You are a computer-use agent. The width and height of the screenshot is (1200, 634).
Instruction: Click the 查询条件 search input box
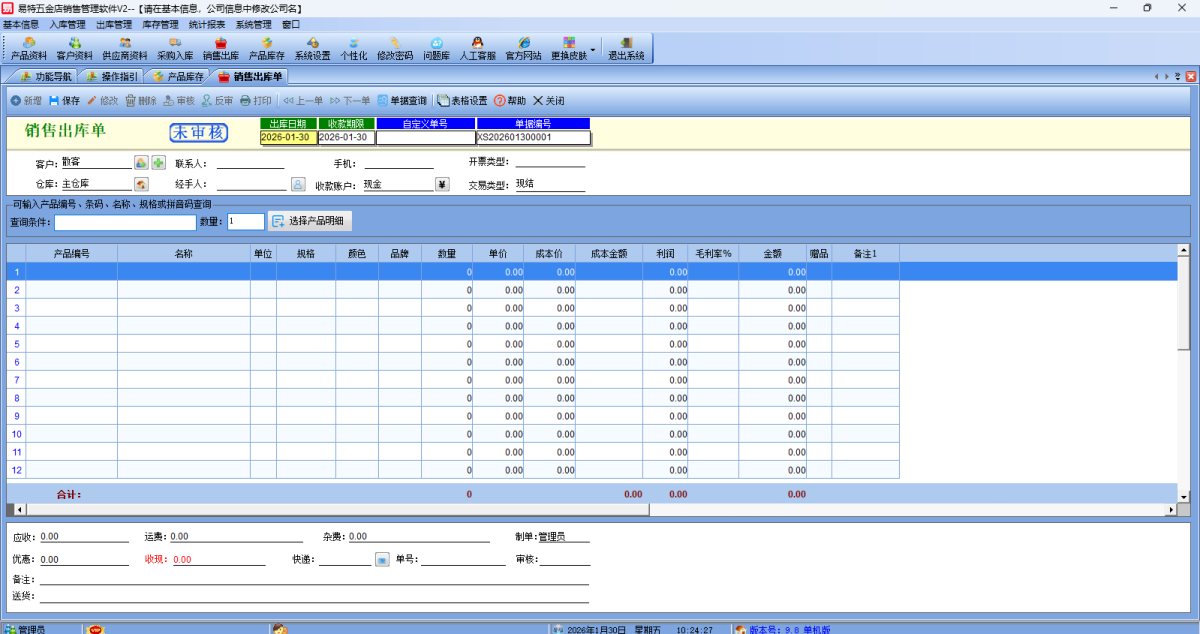(x=125, y=222)
